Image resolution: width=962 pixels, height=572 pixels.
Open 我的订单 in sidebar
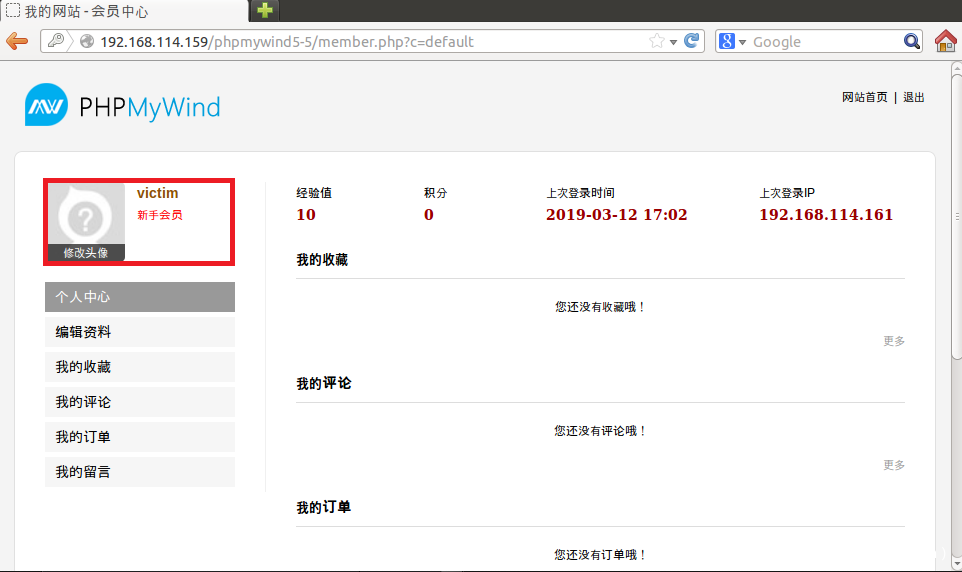pos(140,437)
